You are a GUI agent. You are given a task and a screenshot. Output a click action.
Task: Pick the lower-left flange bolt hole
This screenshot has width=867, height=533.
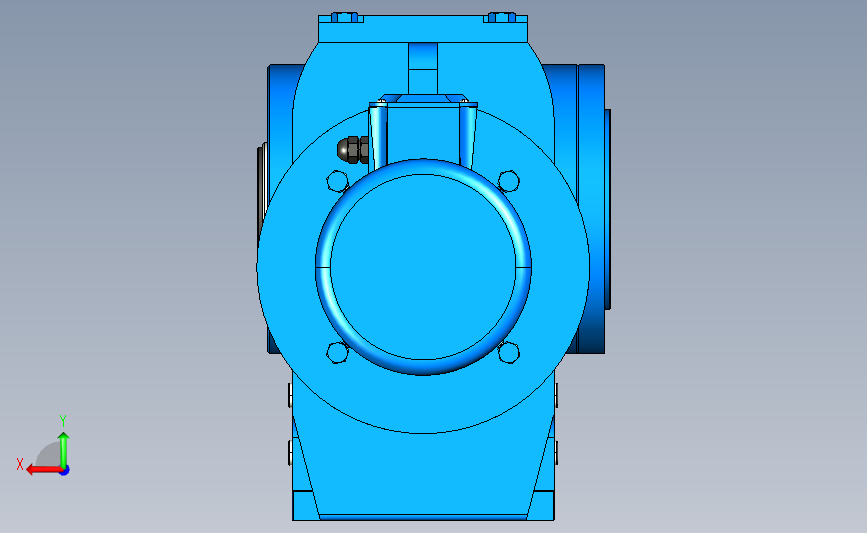click(x=337, y=353)
